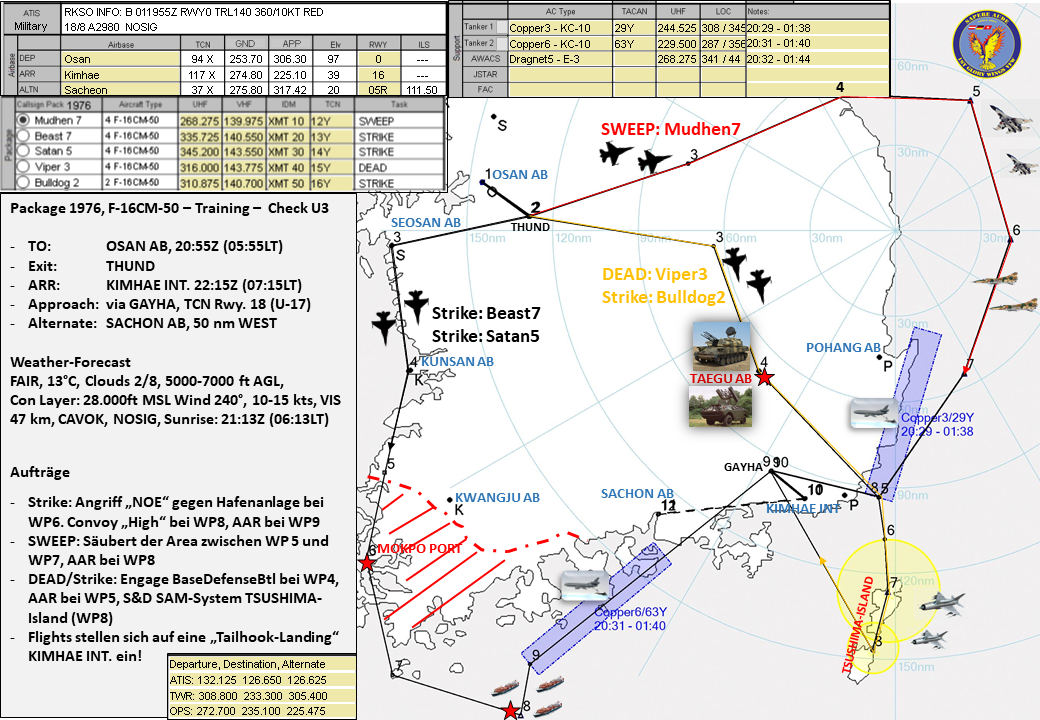Click the TSUSHIMA-ISLAND label

(x=859, y=625)
